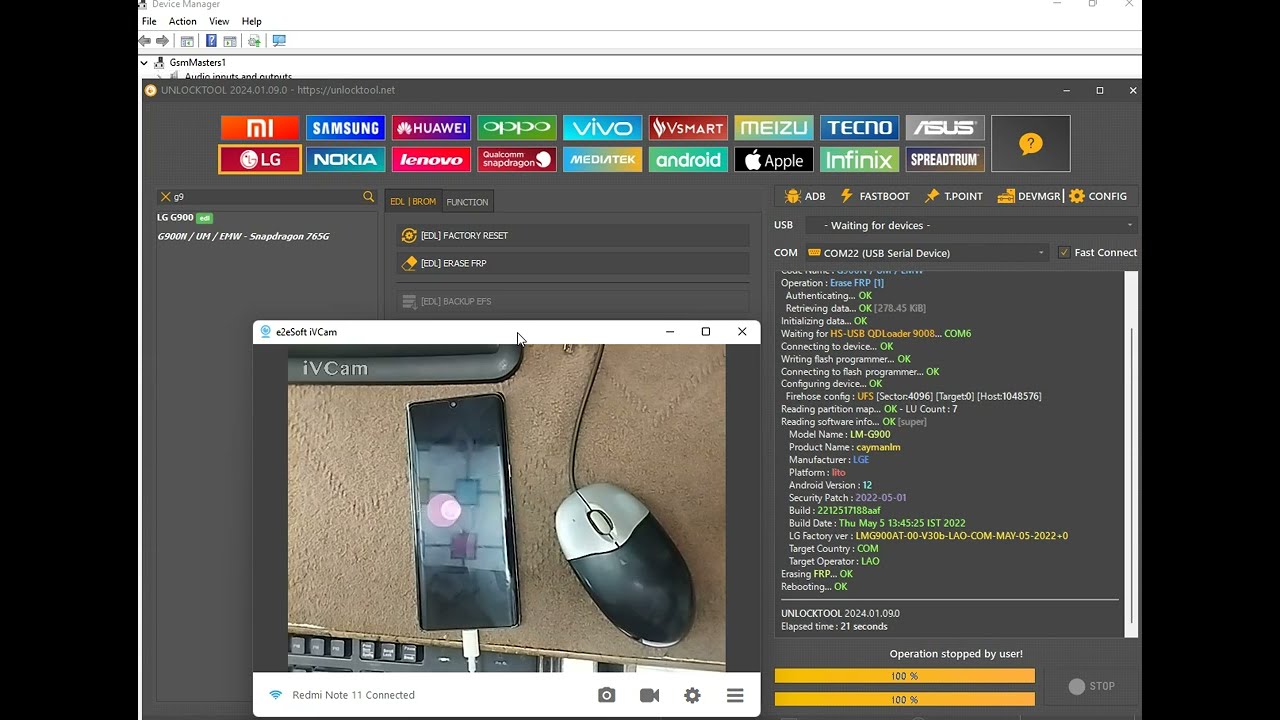Click the ADB button
Screen dimensions: 1280x720
[x=806, y=196]
